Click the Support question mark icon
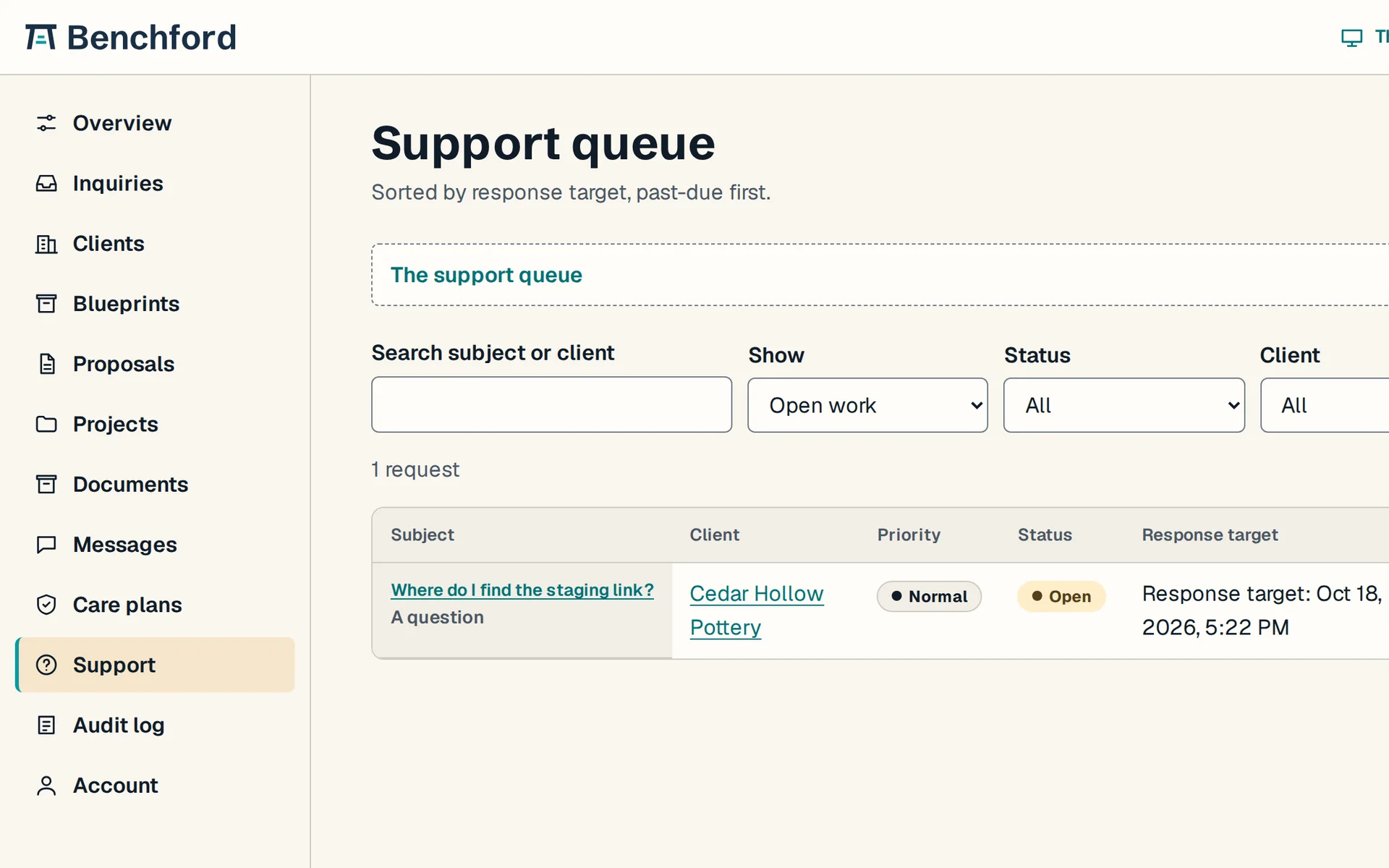 [46, 665]
